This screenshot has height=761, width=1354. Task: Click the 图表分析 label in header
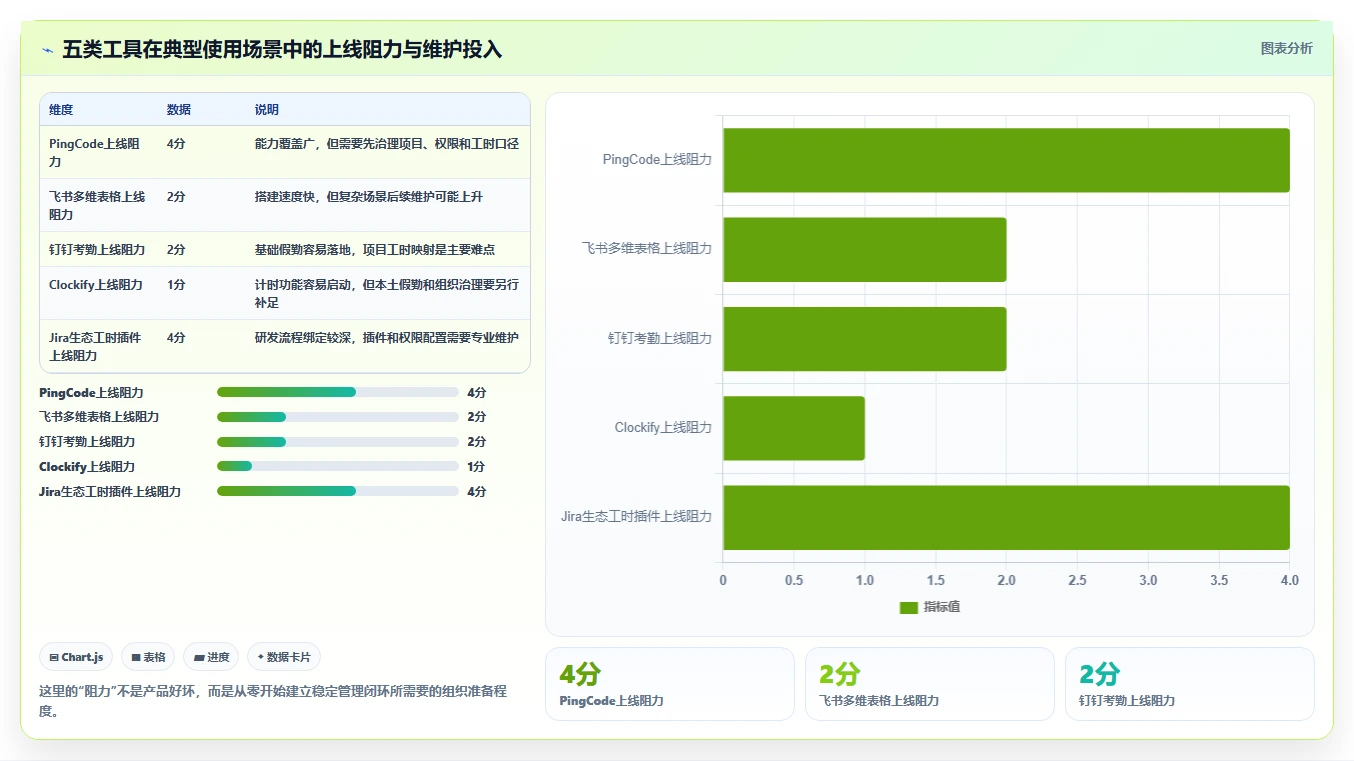click(x=1286, y=48)
